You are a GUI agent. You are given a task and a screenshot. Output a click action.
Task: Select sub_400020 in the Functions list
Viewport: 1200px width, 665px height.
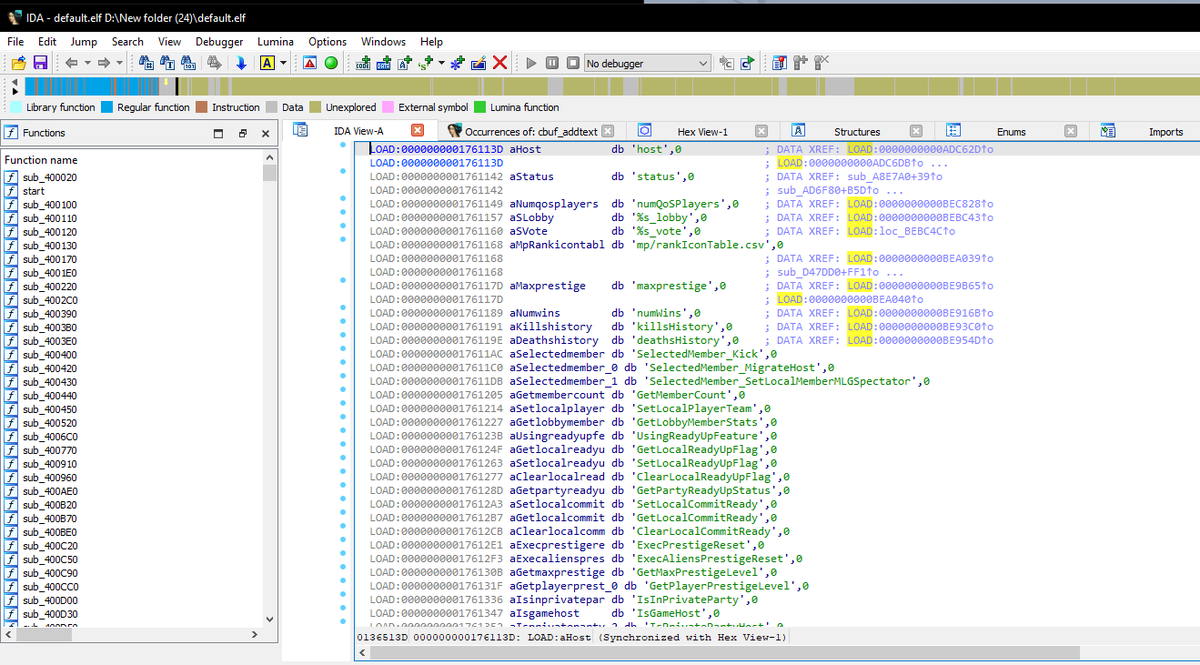tap(49, 177)
